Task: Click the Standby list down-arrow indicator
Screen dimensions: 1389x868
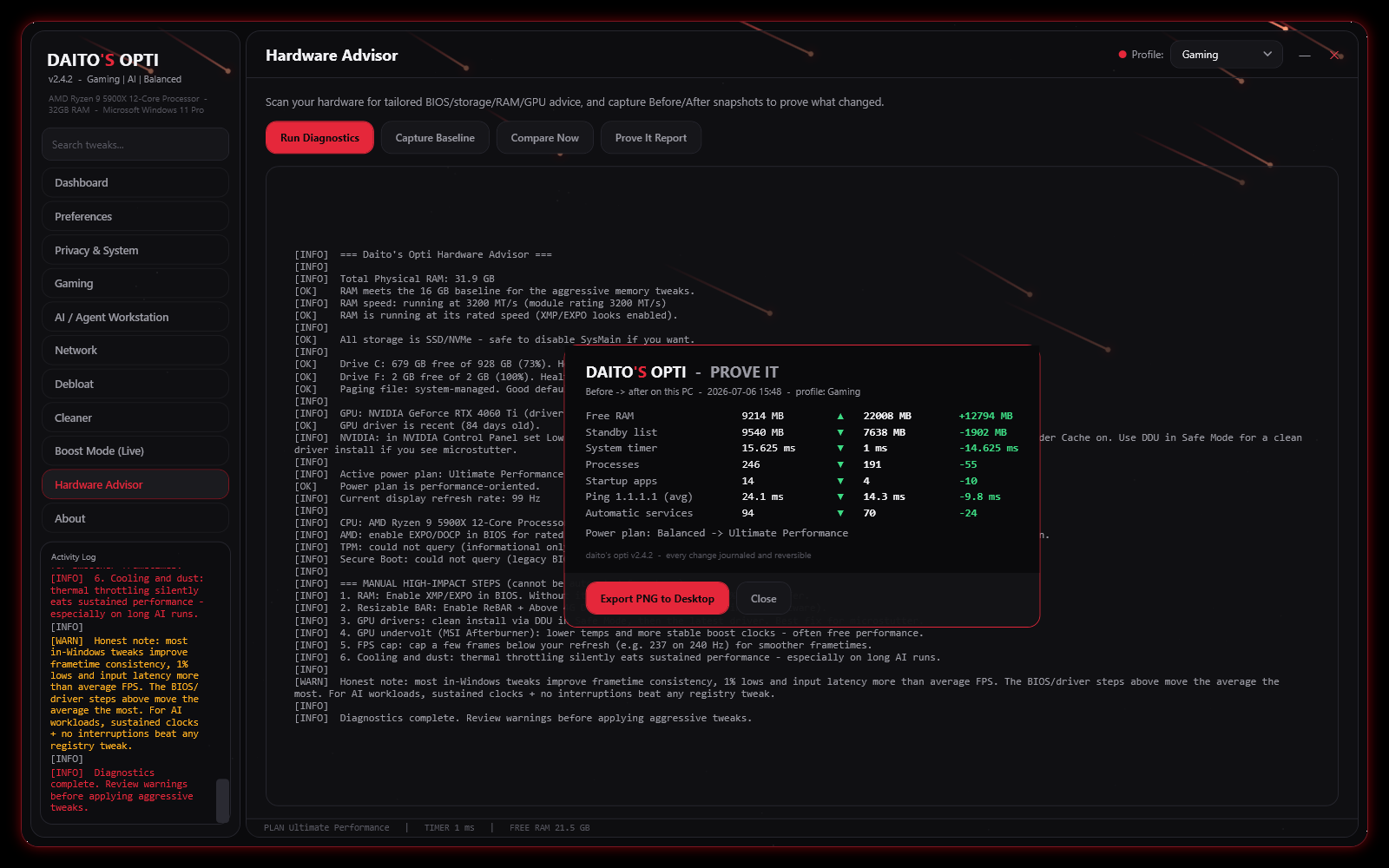Action: tap(840, 432)
